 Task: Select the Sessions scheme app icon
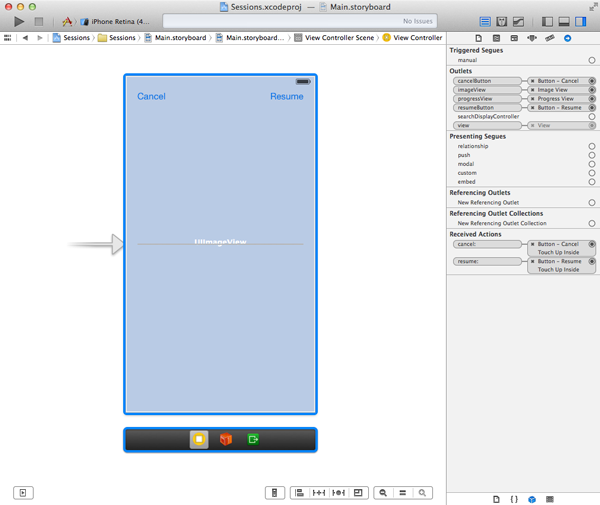67,22
